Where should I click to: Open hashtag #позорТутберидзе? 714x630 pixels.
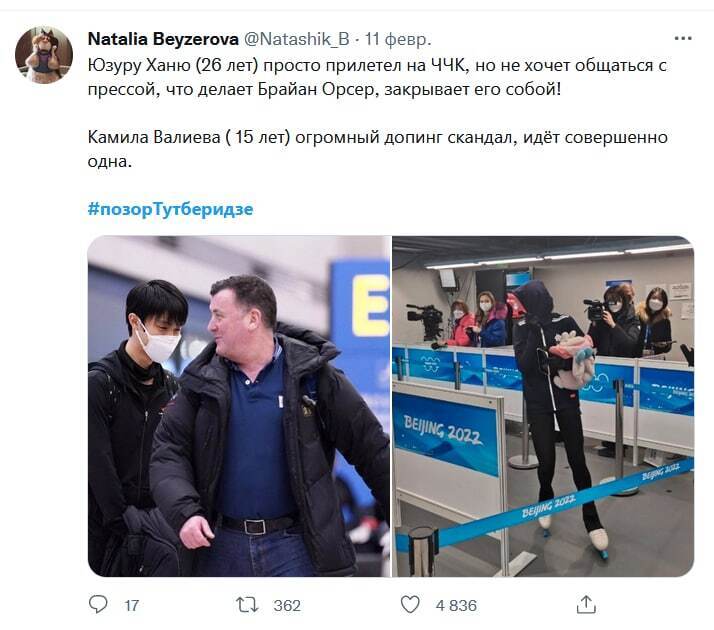(x=170, y=209)
